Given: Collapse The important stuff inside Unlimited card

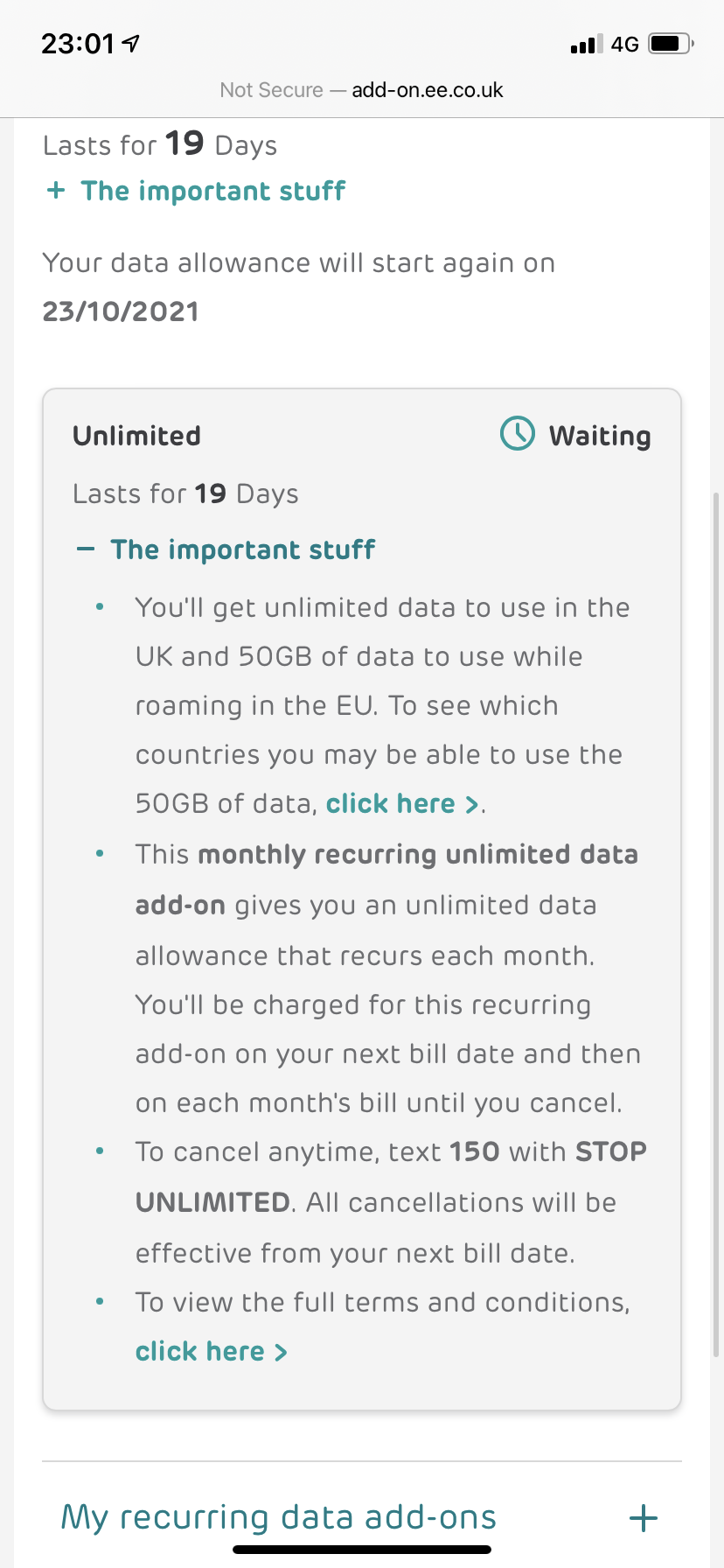Looking at the screenshot, I should (x=242, y=549).
